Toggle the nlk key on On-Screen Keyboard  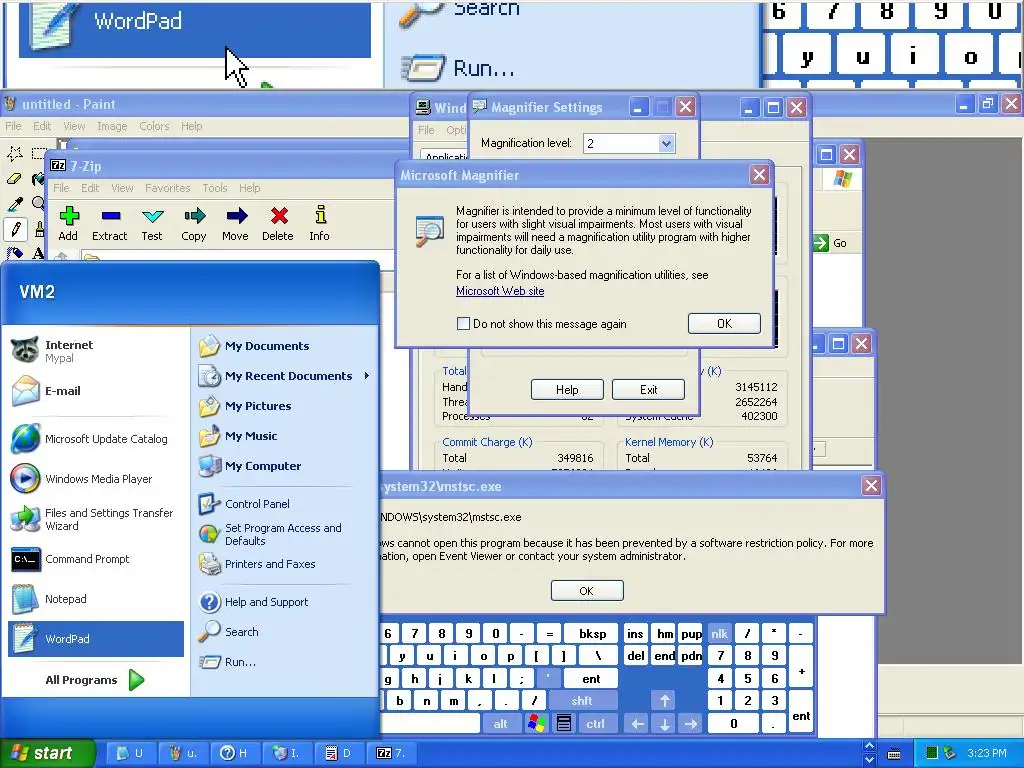click(719, 633)
